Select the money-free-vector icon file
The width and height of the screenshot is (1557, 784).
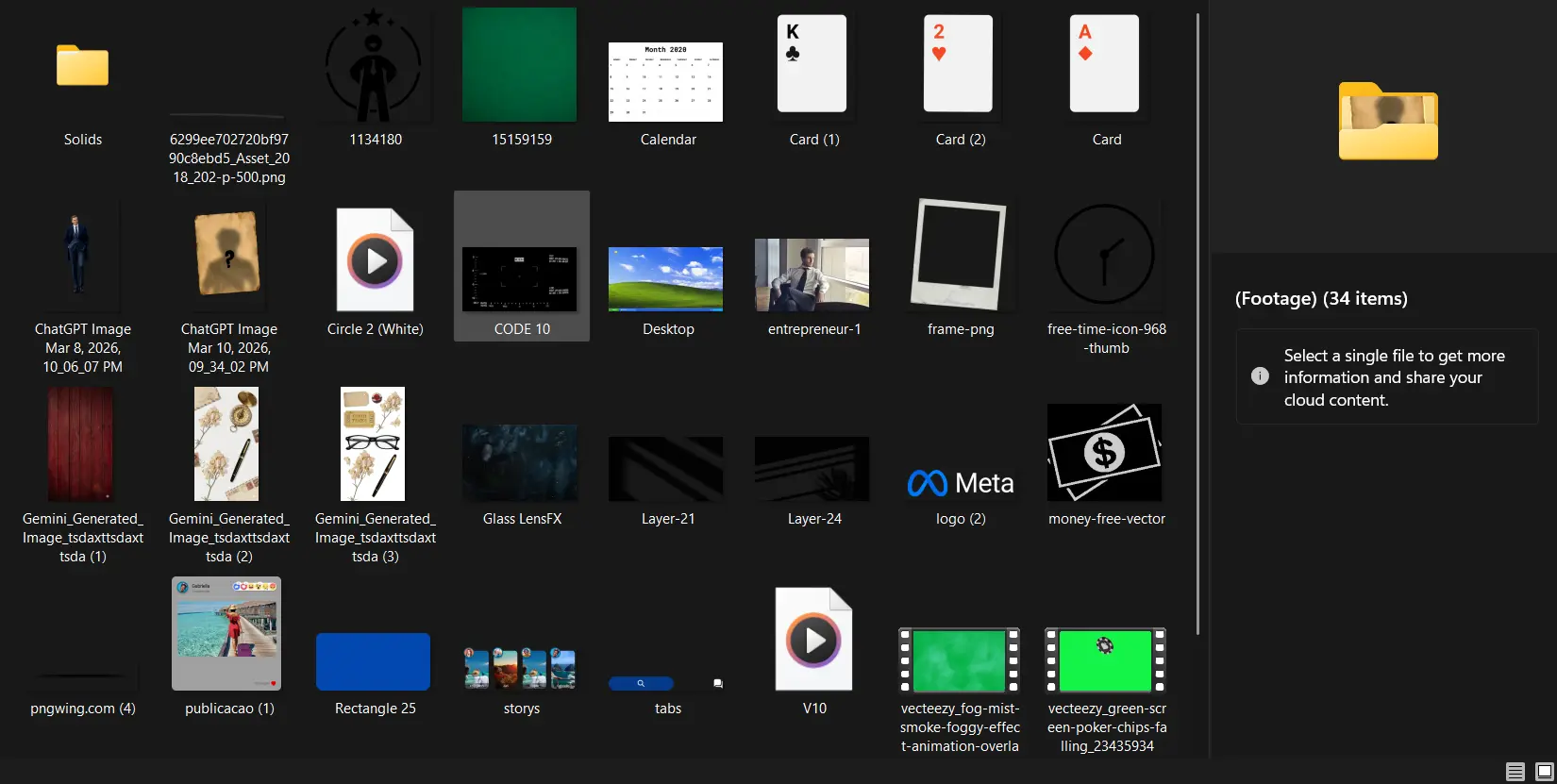click(1105, 453)
